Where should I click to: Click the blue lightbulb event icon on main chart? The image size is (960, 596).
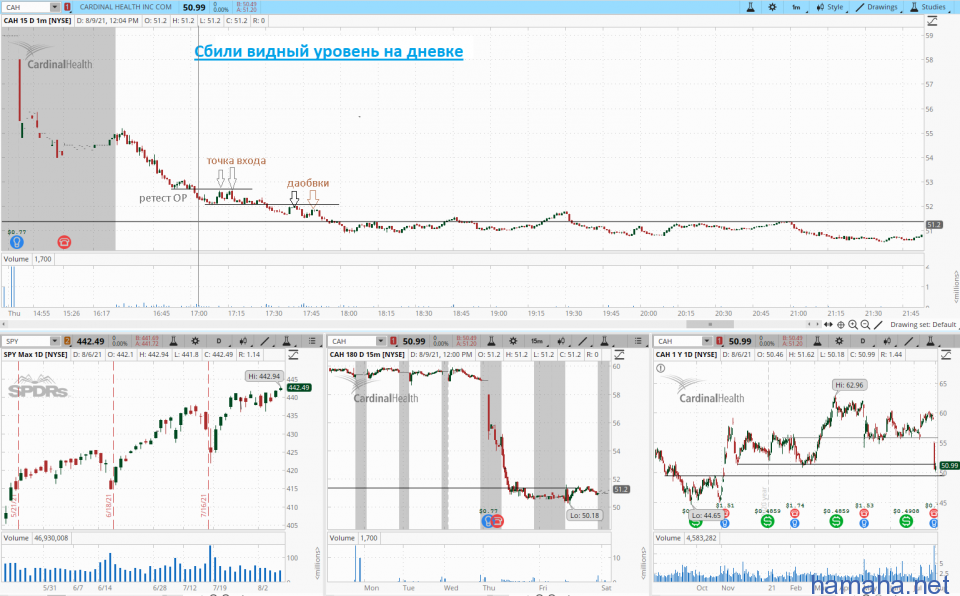[17, 242]
